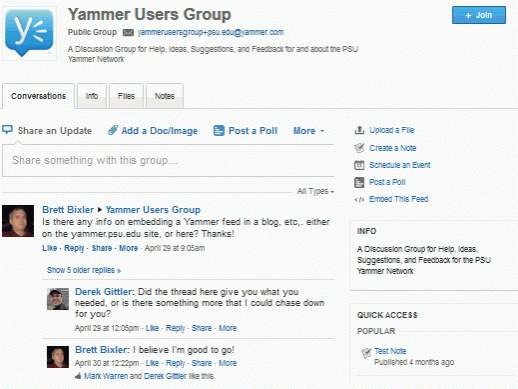Click the sidebar Post a Poll icon
This screenshot has width=518, height=389.
tap(359, 182)
